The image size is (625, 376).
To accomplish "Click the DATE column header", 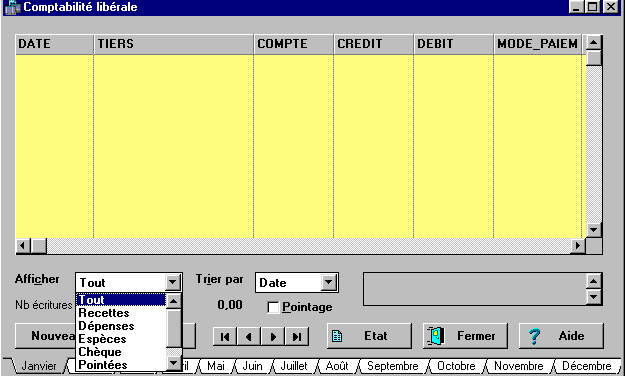I will click(x=54, y=44).
